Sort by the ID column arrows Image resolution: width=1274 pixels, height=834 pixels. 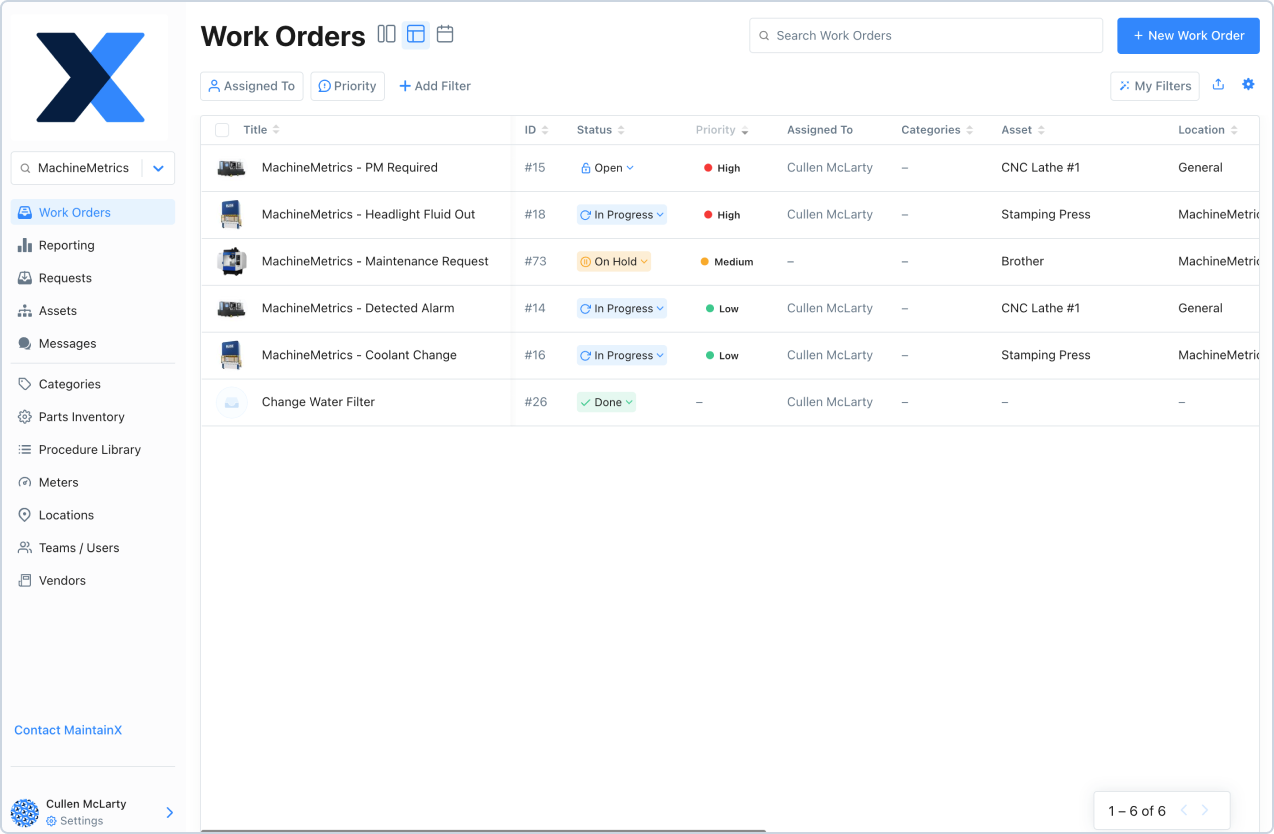point(545,130)
